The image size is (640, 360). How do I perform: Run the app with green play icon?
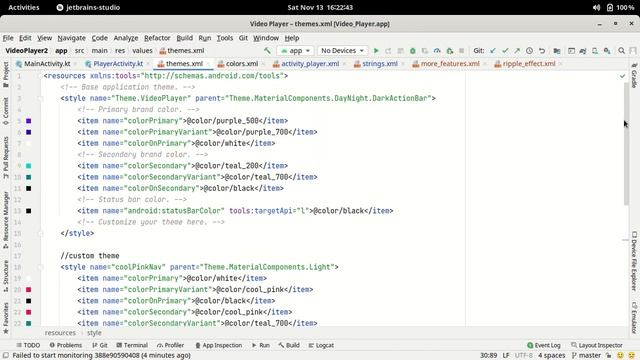376,51
